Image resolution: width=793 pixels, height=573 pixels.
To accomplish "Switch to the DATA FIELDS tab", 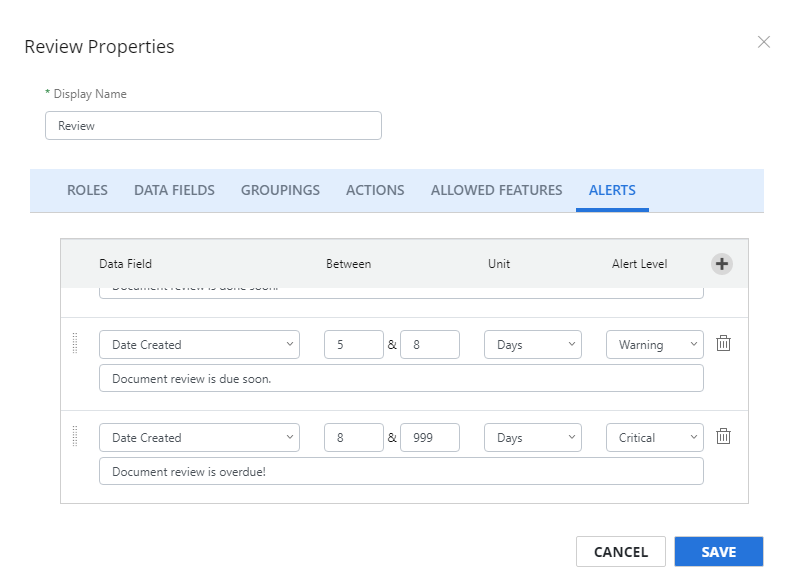I will pos(174,190).
